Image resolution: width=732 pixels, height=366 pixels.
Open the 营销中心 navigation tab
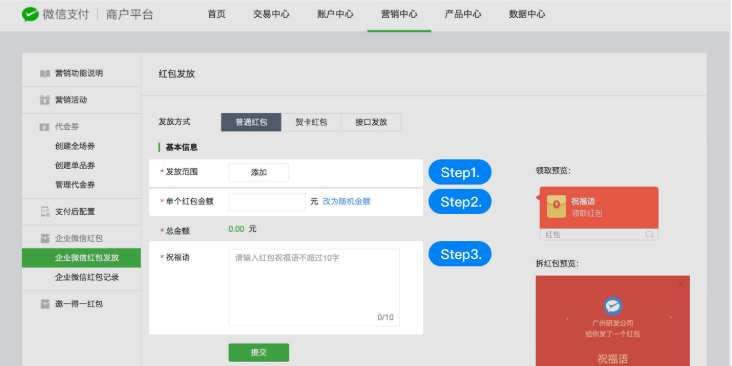point(399,14)
